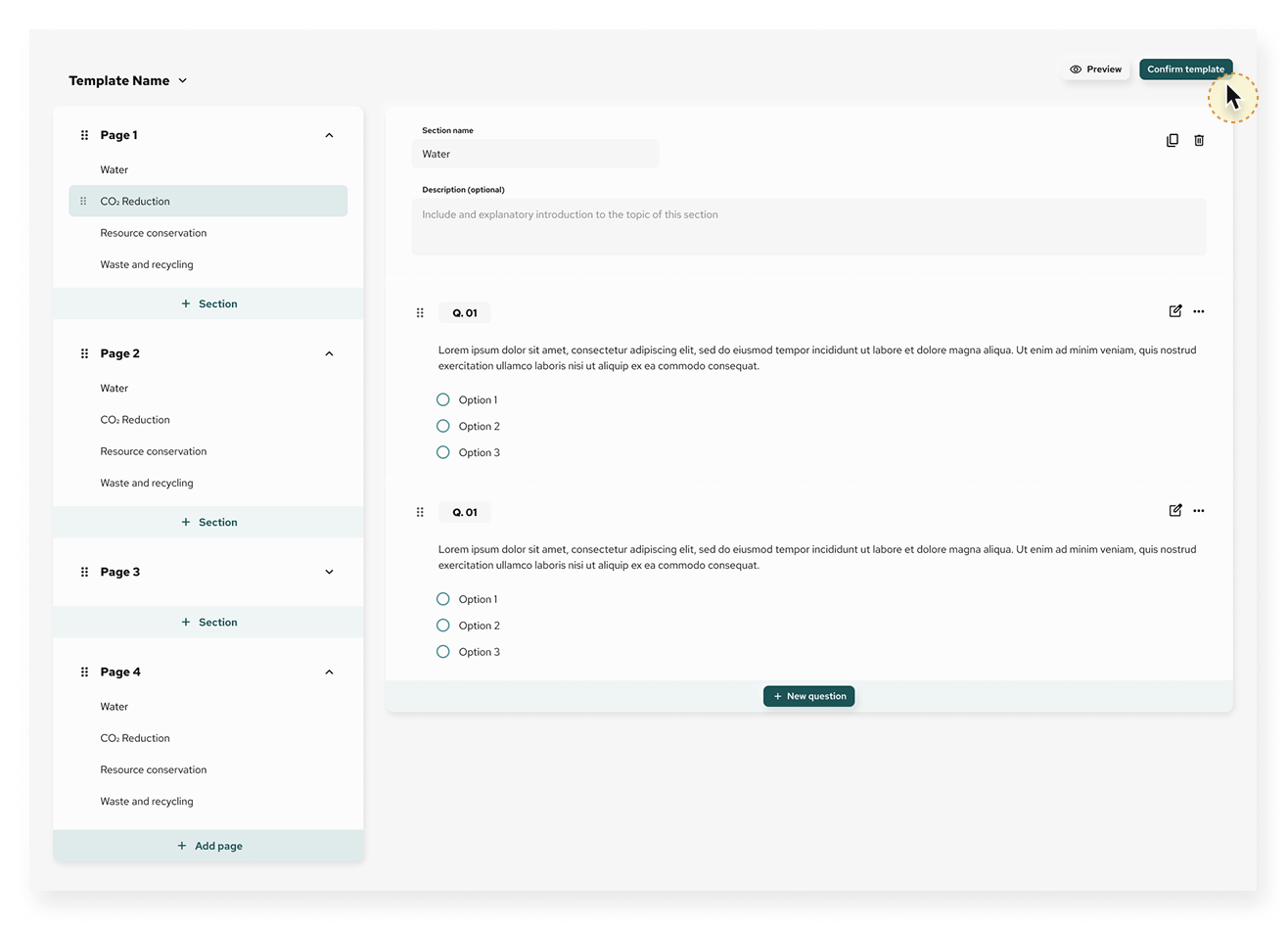Click the Description text area

point(808,227)
